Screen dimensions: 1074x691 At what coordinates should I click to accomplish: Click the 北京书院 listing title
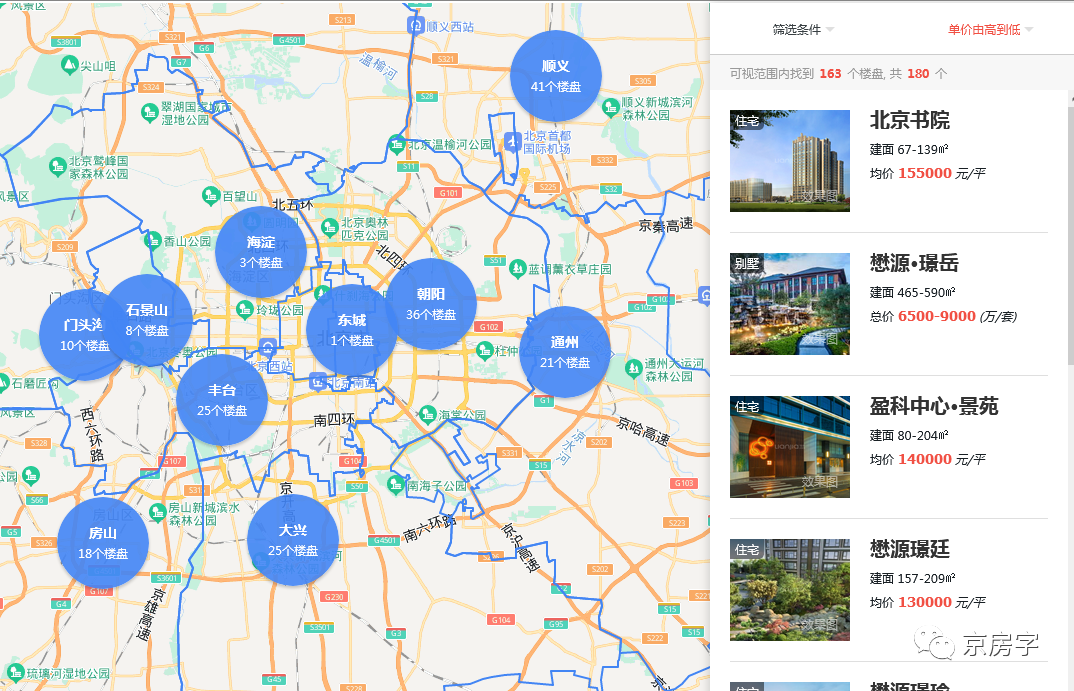click(x=910, y=121)
